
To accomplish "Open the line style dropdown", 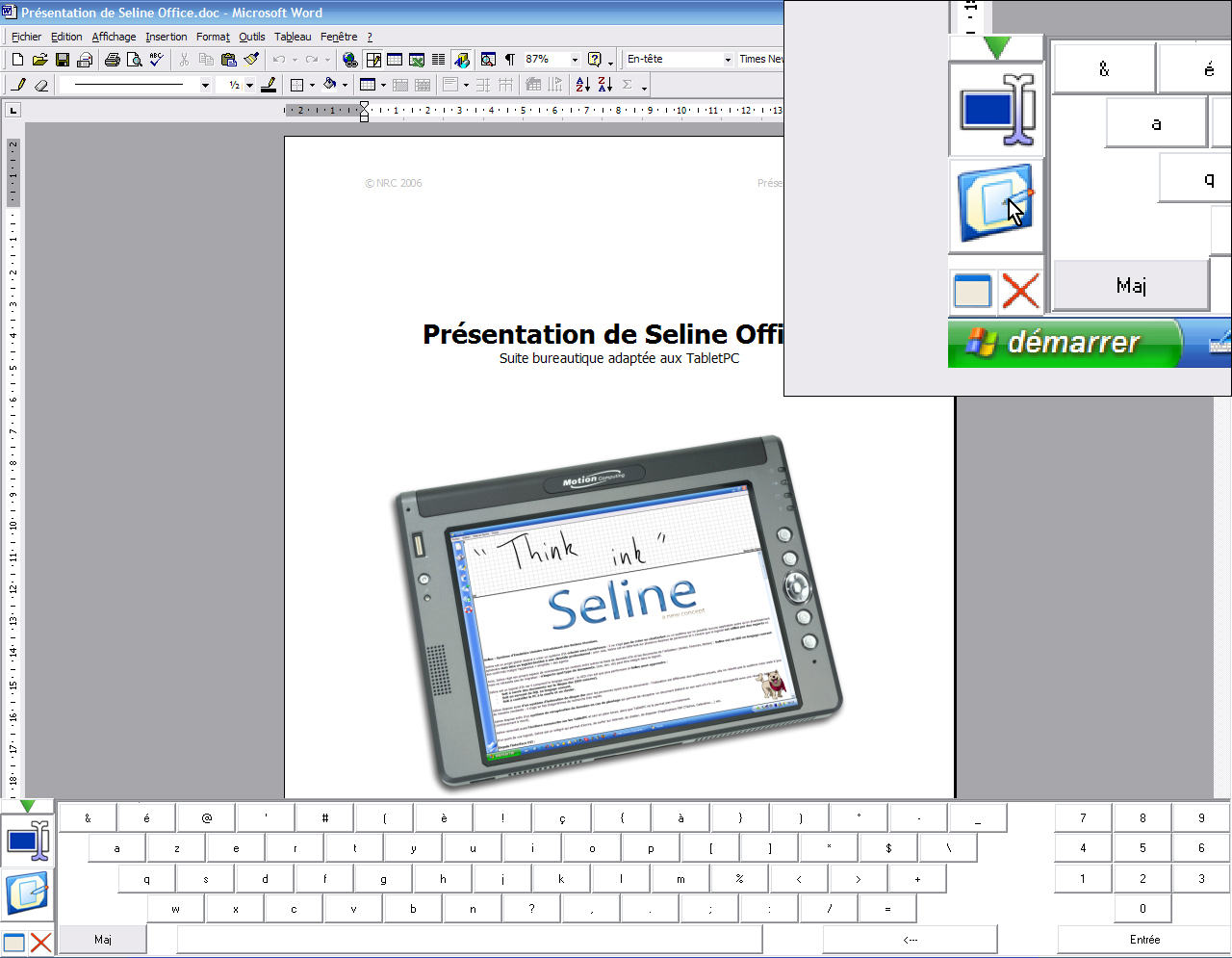I will click(204, 85).
